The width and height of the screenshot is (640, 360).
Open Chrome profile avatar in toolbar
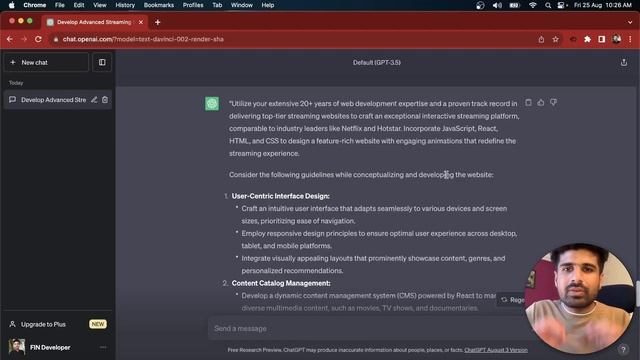[616, 39]
